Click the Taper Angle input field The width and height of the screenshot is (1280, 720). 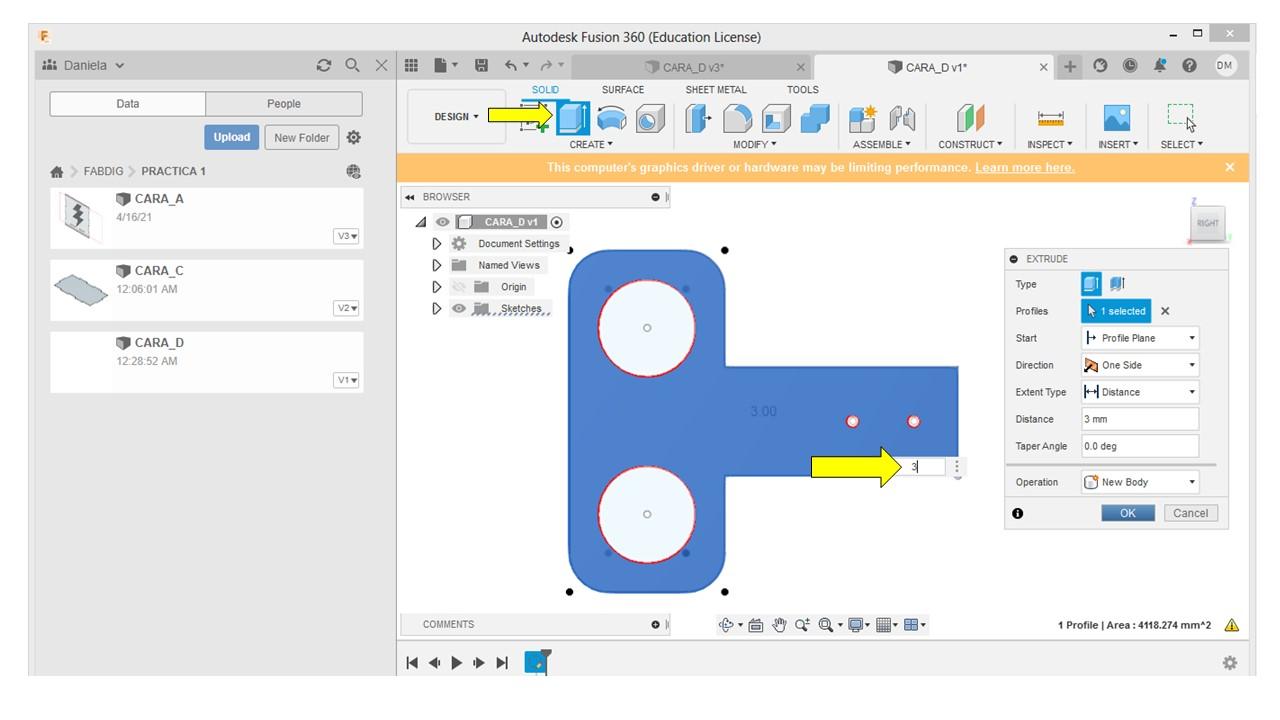(x=1140, y=446)
